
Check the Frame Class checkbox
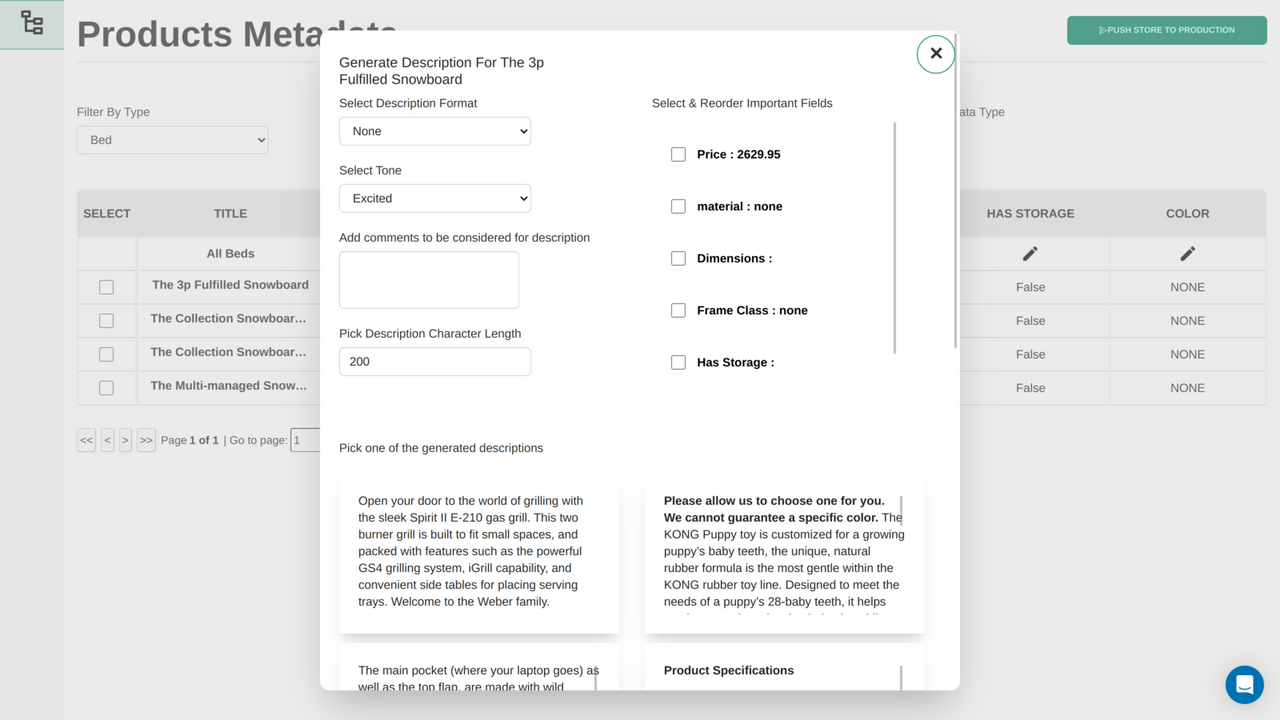[x=678, y=310]
